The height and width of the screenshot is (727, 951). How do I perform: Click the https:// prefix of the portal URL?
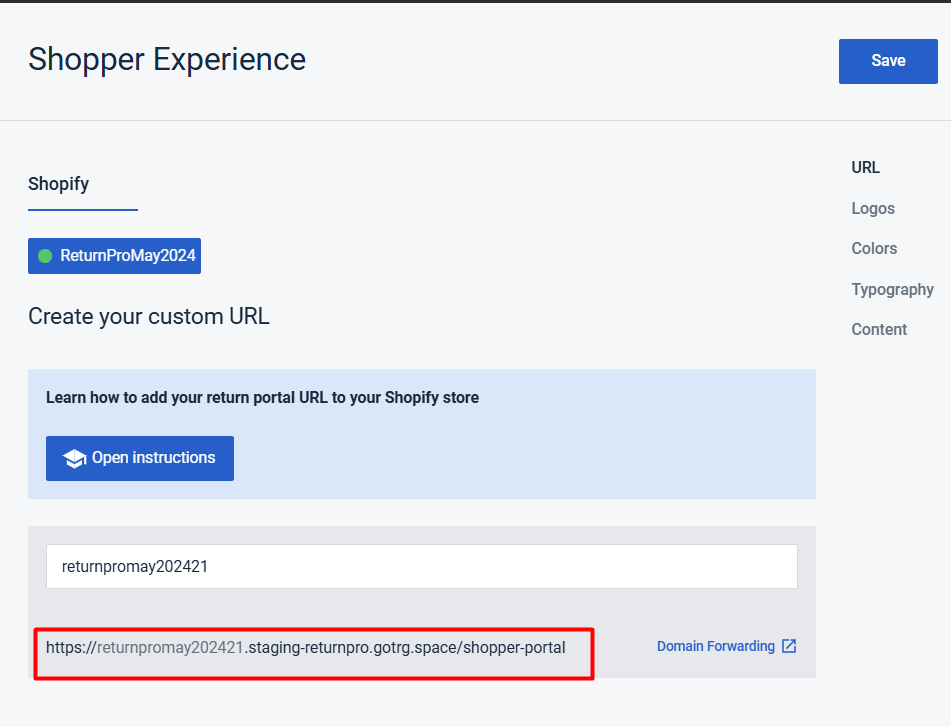click(71, 647)
